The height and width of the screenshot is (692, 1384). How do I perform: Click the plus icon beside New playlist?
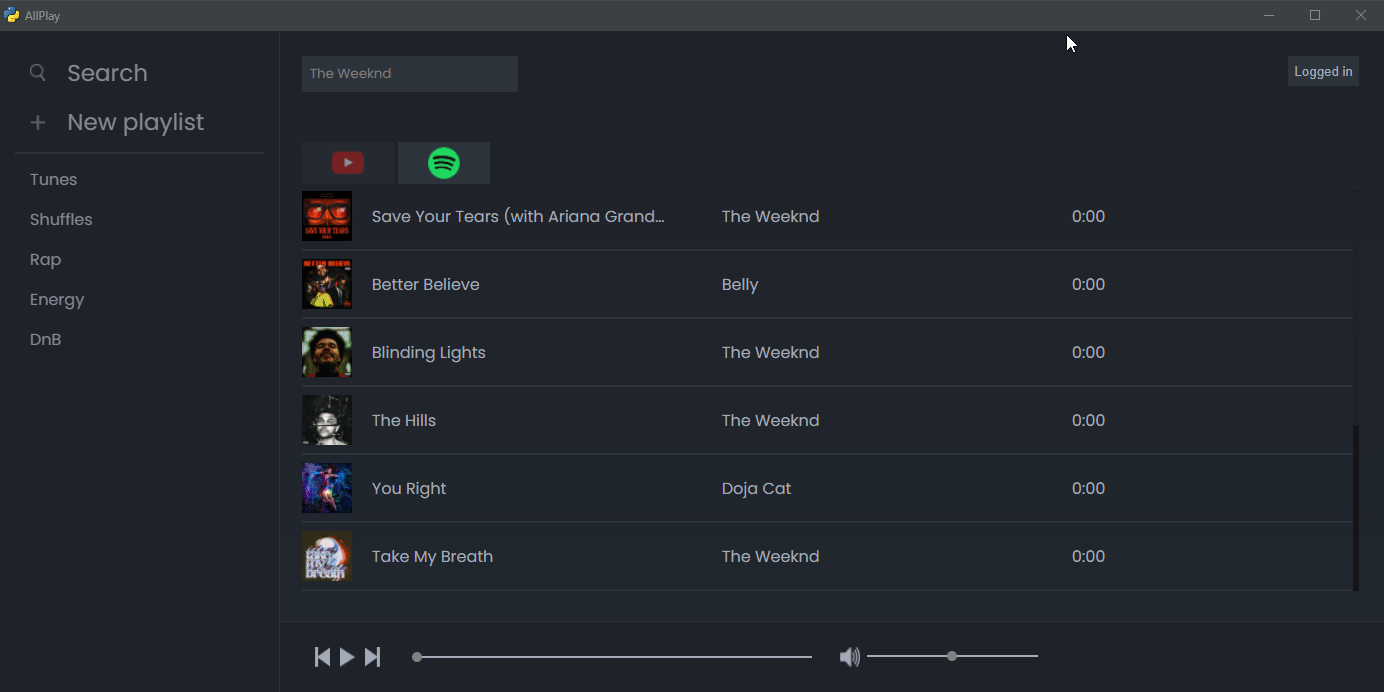38,122
